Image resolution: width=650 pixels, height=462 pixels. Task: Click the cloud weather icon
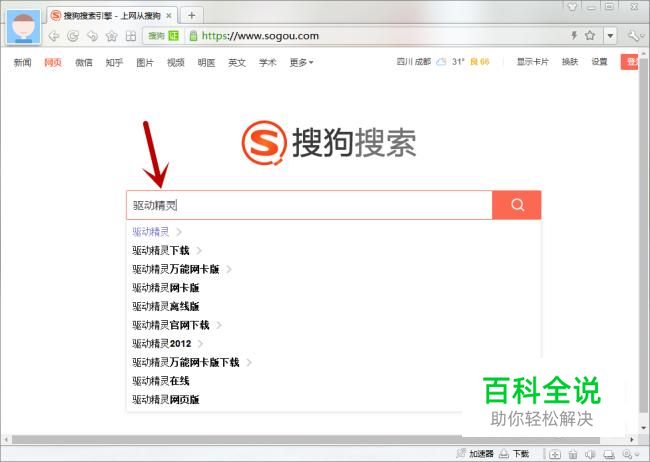[x=441, y=62]
